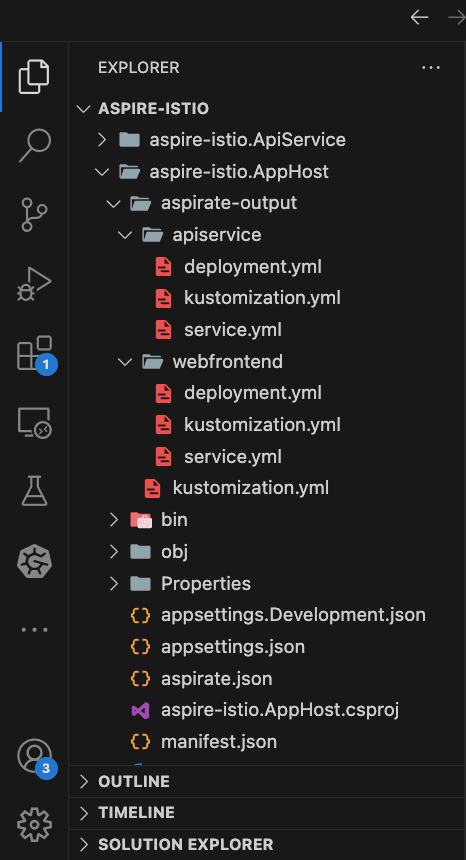Open Explorer views and more actions menu
The width and height of the screenshot is (466, 860).
(x=431, y=67)
